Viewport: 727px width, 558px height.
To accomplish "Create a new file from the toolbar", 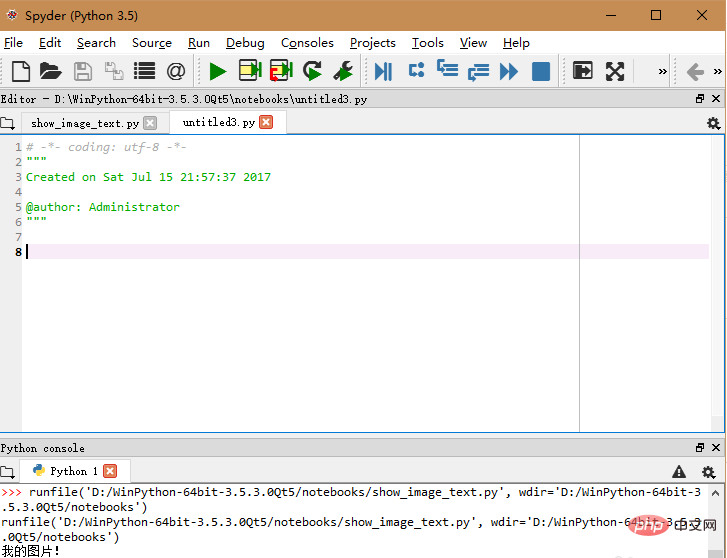I will point(21,71).
